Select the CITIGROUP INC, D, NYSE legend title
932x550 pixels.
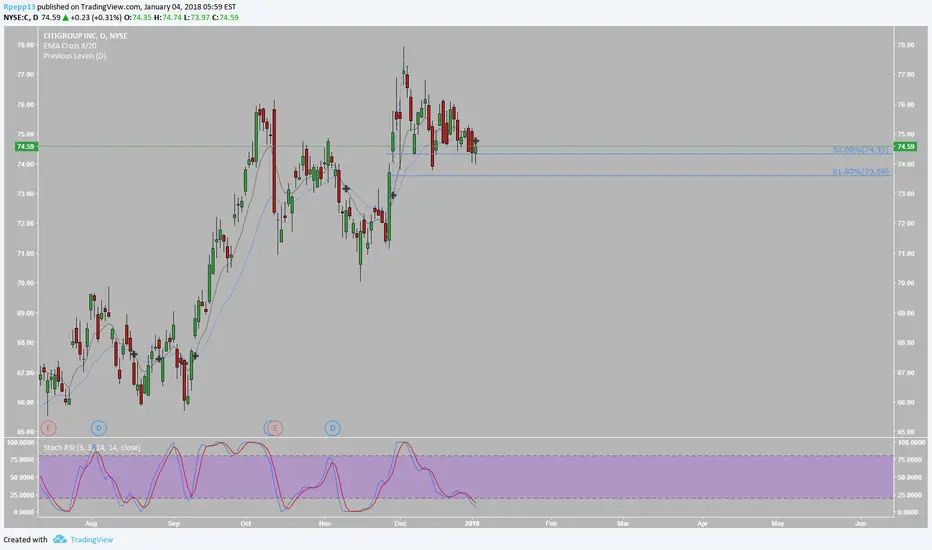click(85, 36)
